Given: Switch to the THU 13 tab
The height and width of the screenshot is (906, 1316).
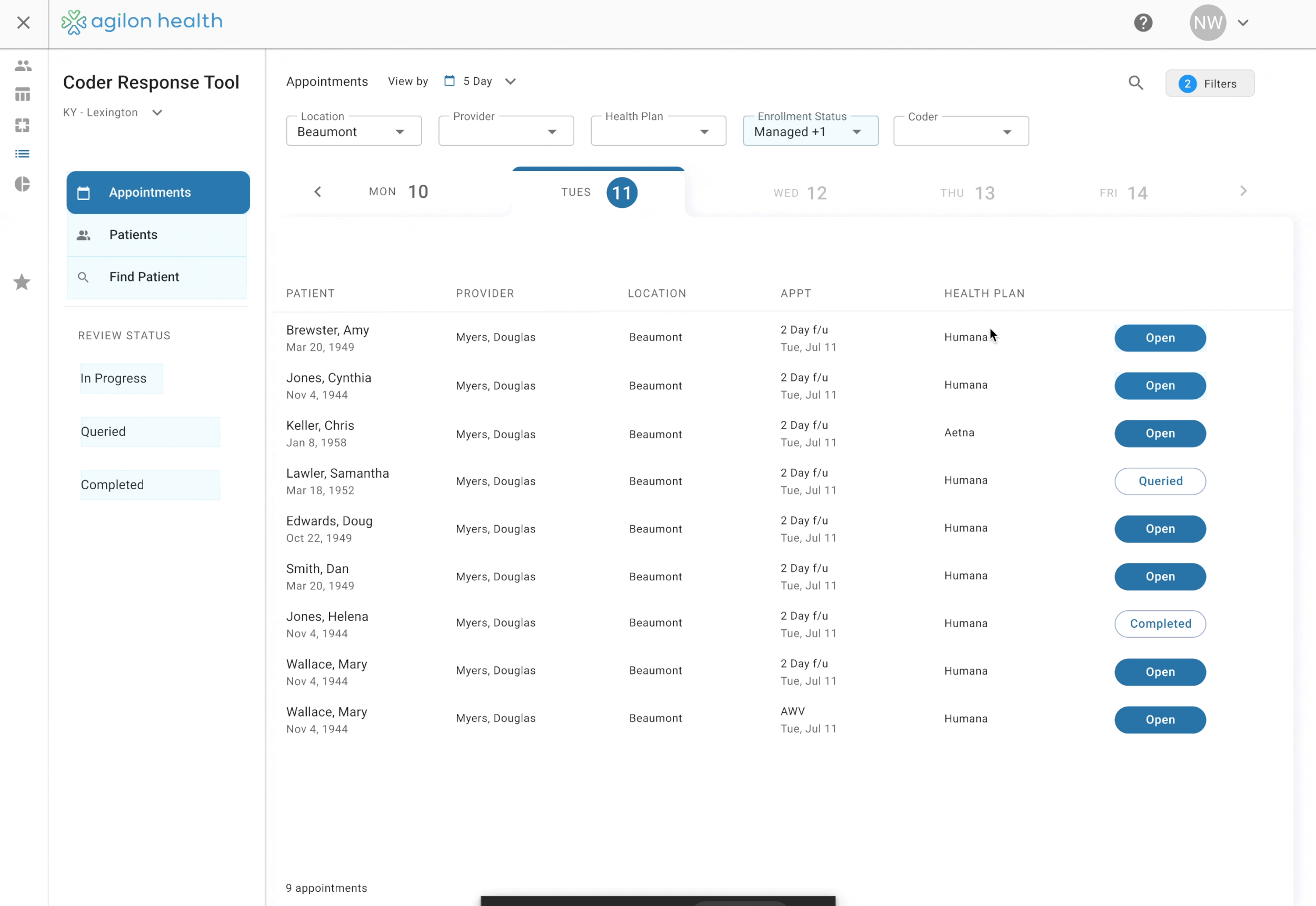Looking at the screenshot, I should (968, 193).
